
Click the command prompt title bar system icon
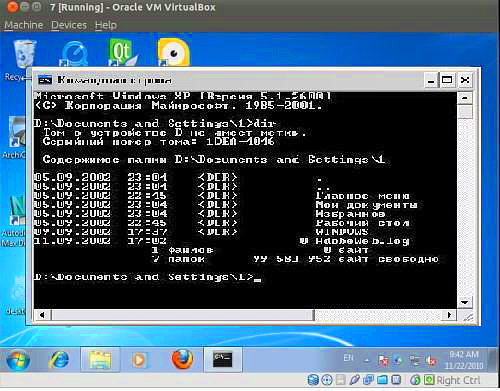click(x=45, y=80)
